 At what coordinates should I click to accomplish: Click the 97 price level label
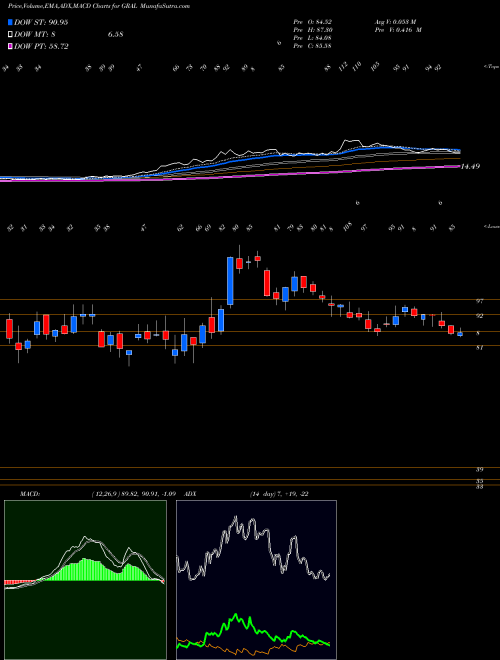point(479,301)
